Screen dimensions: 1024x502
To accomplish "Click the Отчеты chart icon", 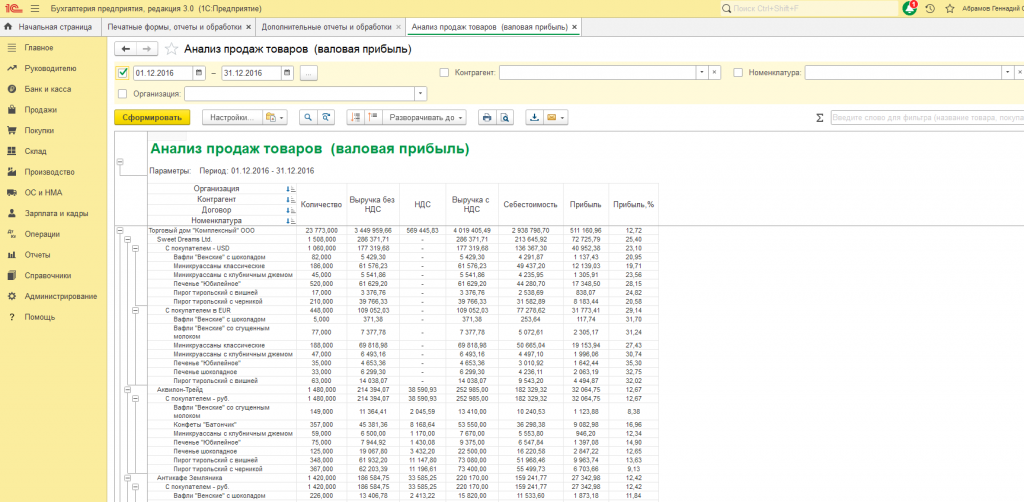I will click(x=11, y=255).
